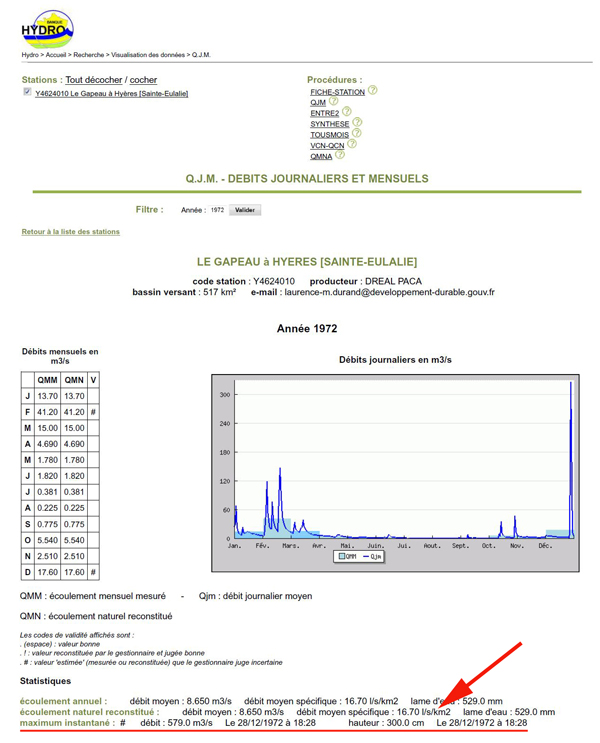Select 'Année 1972' heading
Viewport: 600px width, 743px height.
(x=307, y=329)
